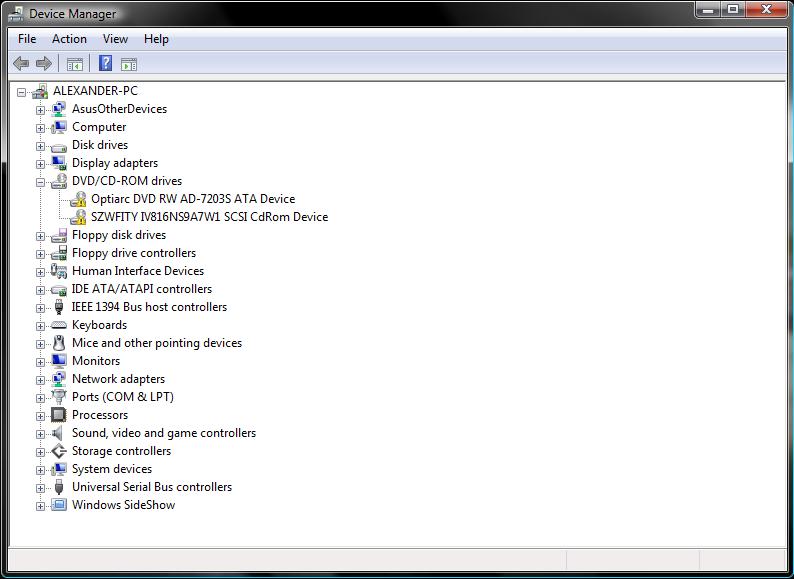Click the Floppy disk drives icon

click(x=59, y=235)
